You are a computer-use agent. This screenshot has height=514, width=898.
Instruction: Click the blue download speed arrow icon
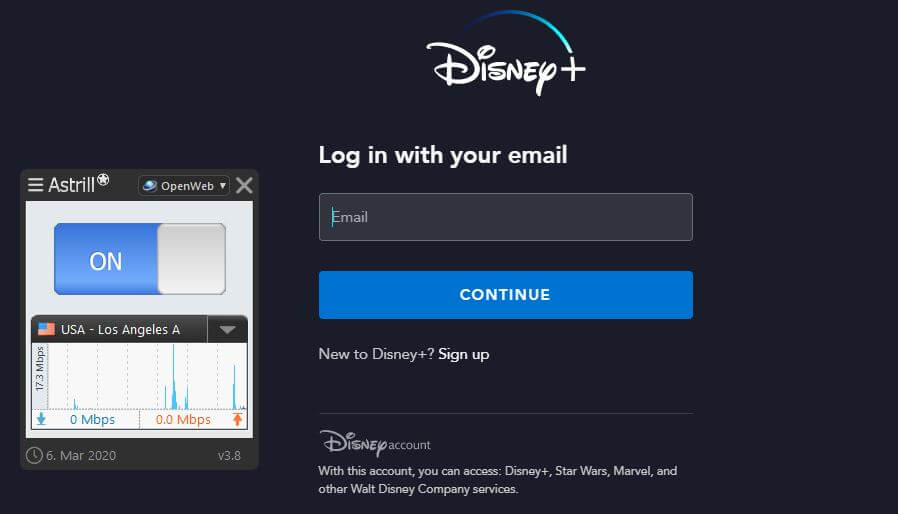point(41,419)
